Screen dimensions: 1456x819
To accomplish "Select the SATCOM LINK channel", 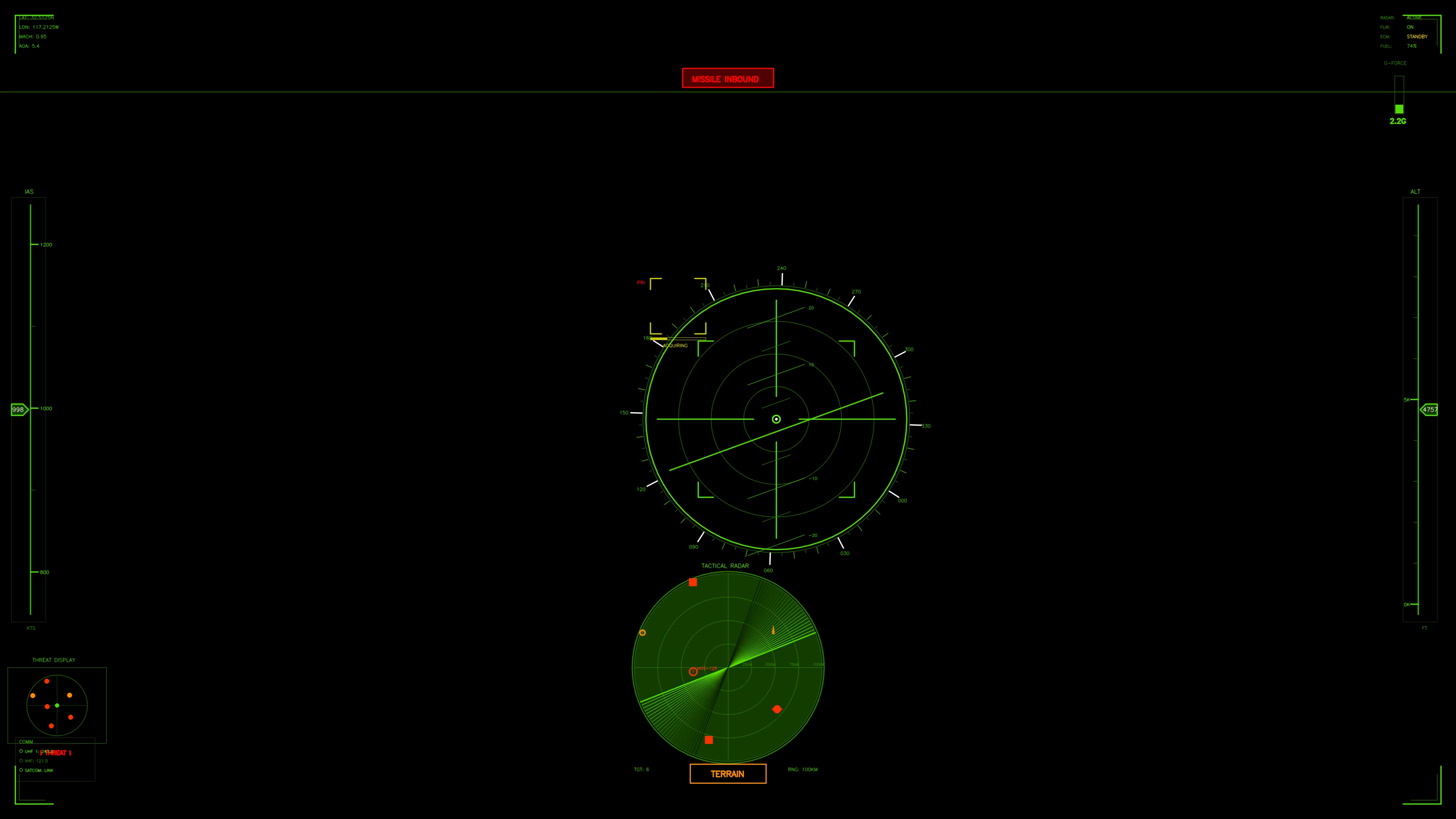I will click(37, 770).
